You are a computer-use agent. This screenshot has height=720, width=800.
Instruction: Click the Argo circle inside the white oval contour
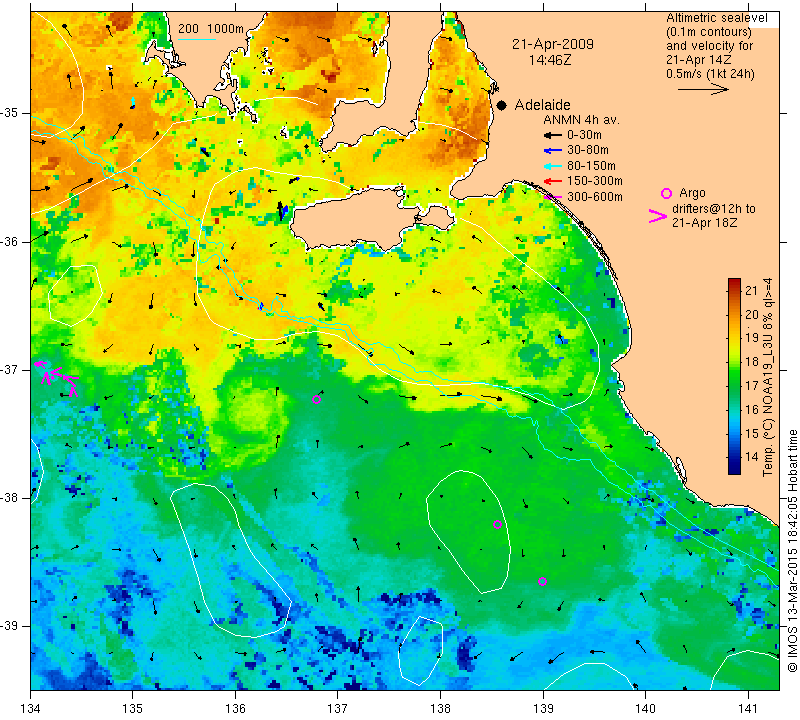(497, 525)
